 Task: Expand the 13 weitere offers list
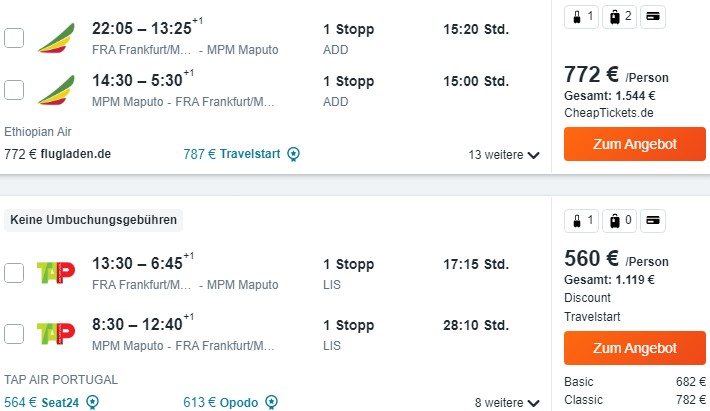pos(504,155)
